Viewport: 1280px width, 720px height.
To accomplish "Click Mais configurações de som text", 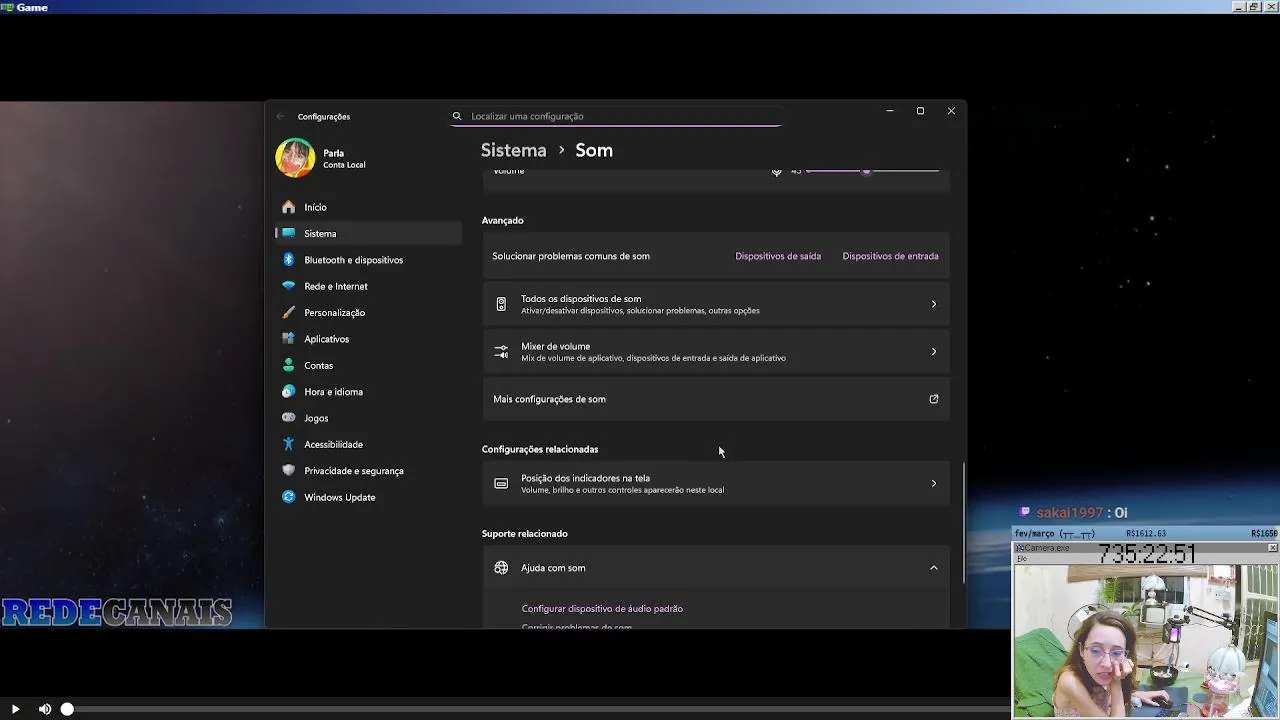I will [549, 399].
